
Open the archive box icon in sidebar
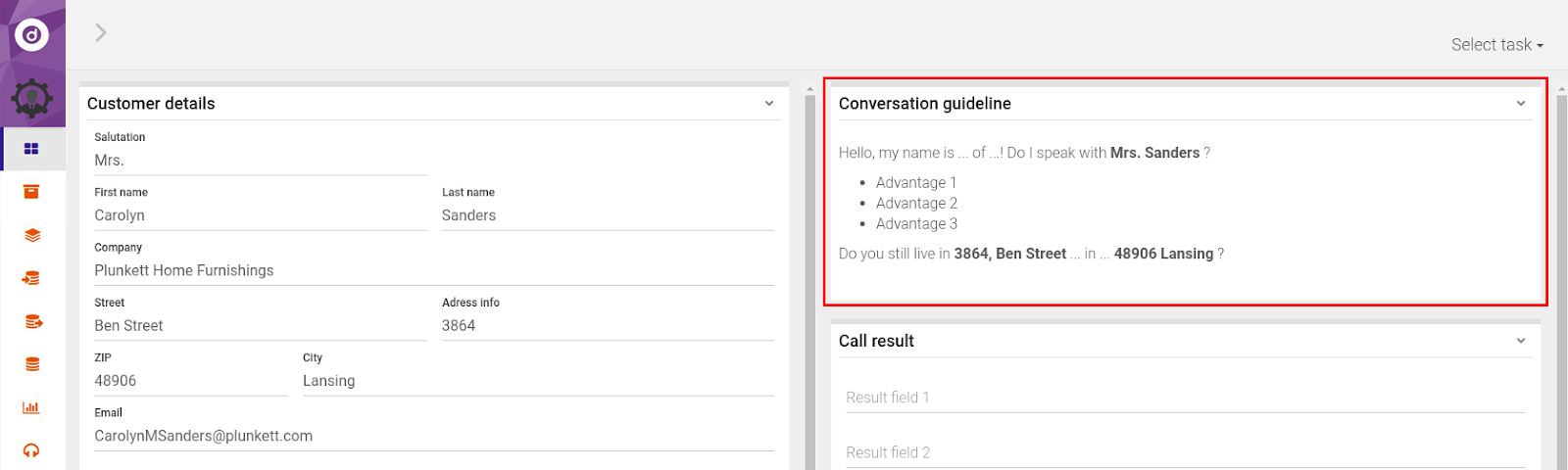[x=31, y=192]
